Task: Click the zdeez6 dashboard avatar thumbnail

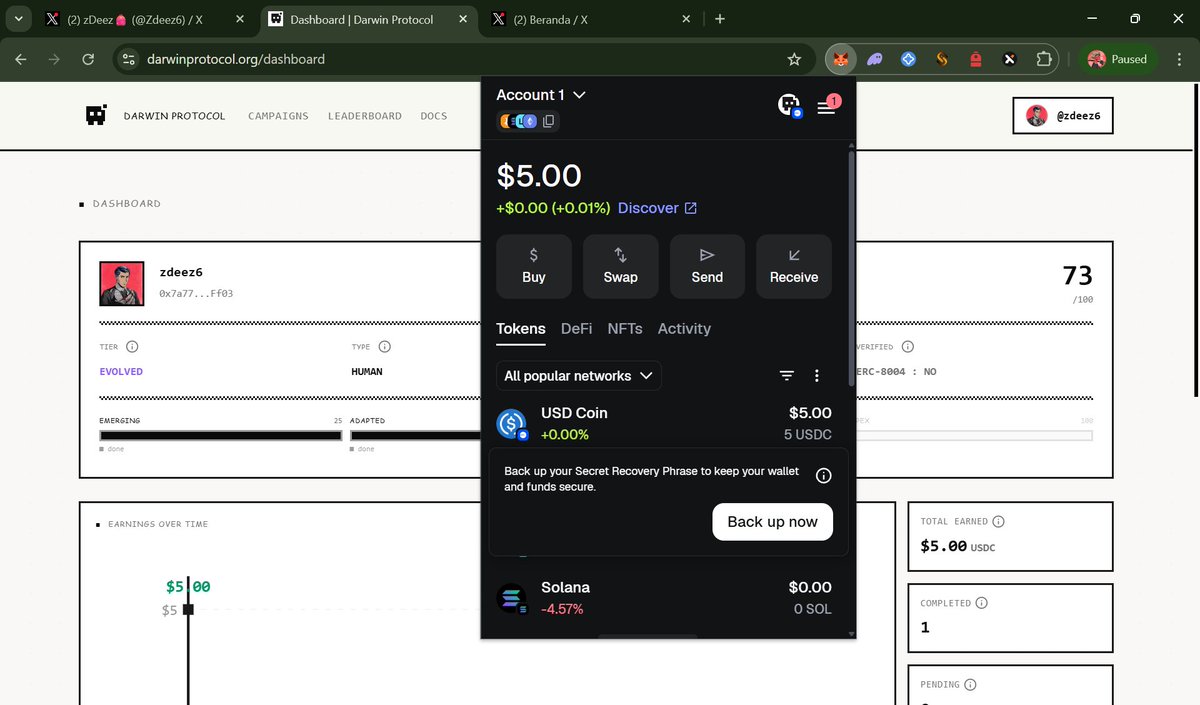Action: [122, 284]
